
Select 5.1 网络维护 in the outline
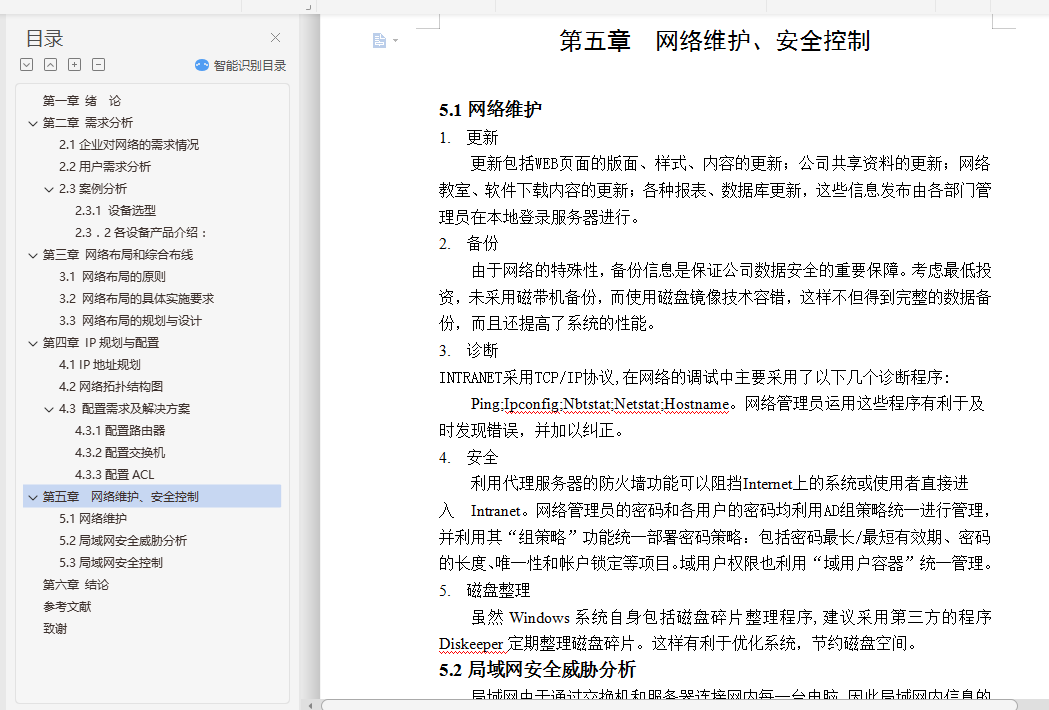(x=92, y=519)
